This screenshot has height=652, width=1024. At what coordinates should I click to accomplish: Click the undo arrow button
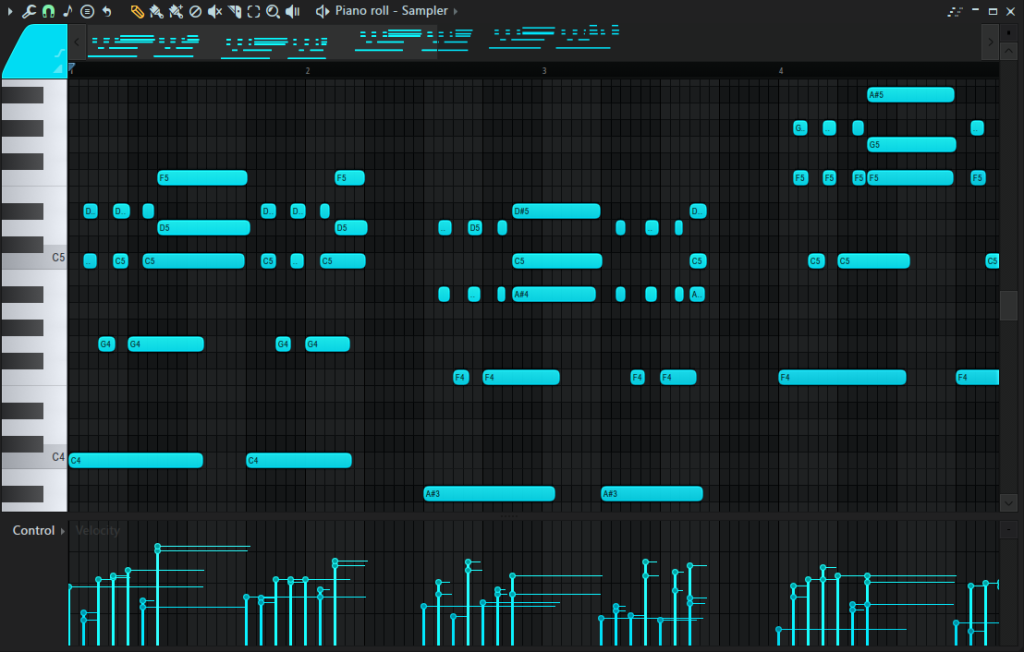click(107, 11)
